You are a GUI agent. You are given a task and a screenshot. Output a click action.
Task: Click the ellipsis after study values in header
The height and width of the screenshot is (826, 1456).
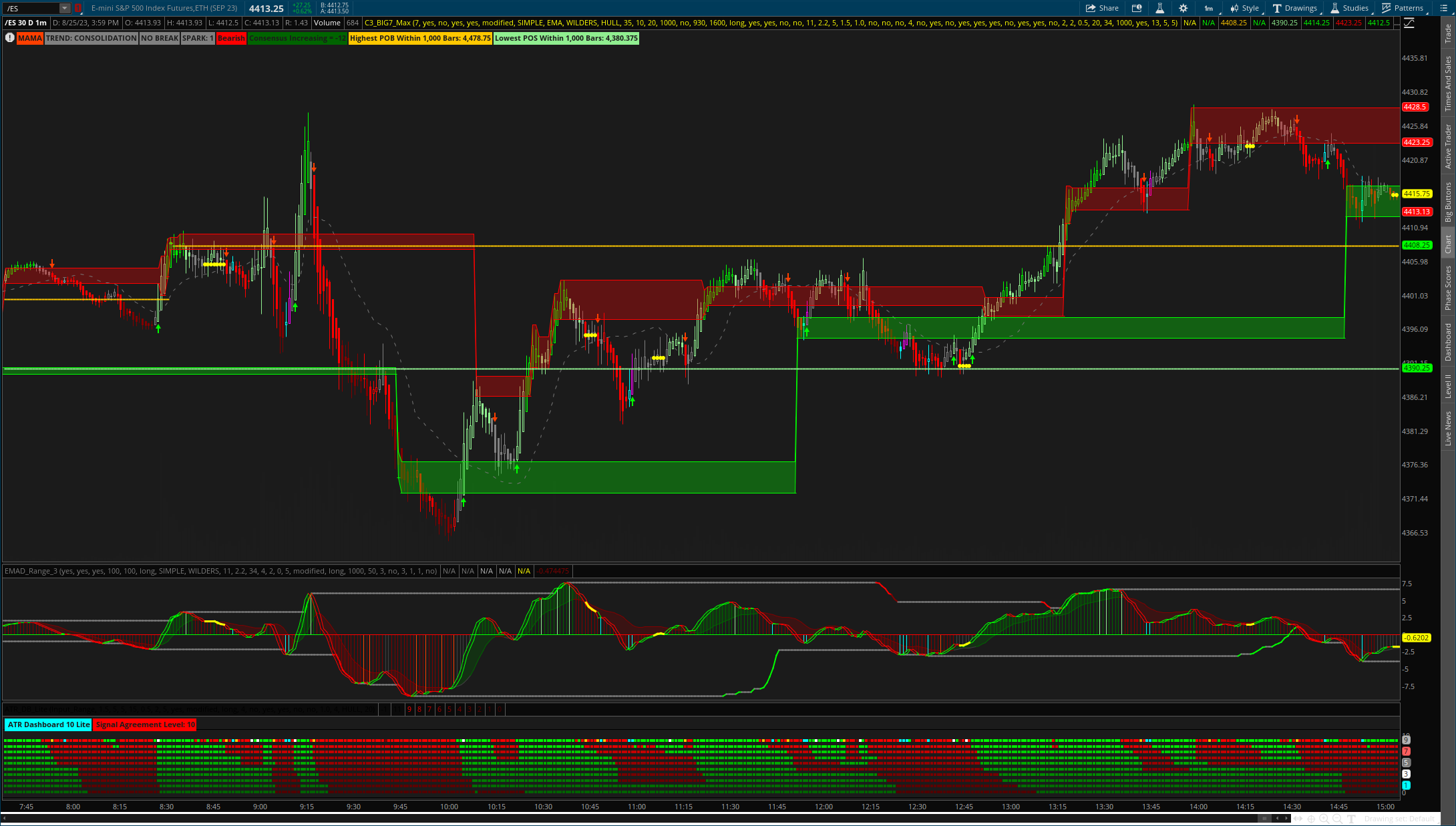click(x=1396, y=23)
